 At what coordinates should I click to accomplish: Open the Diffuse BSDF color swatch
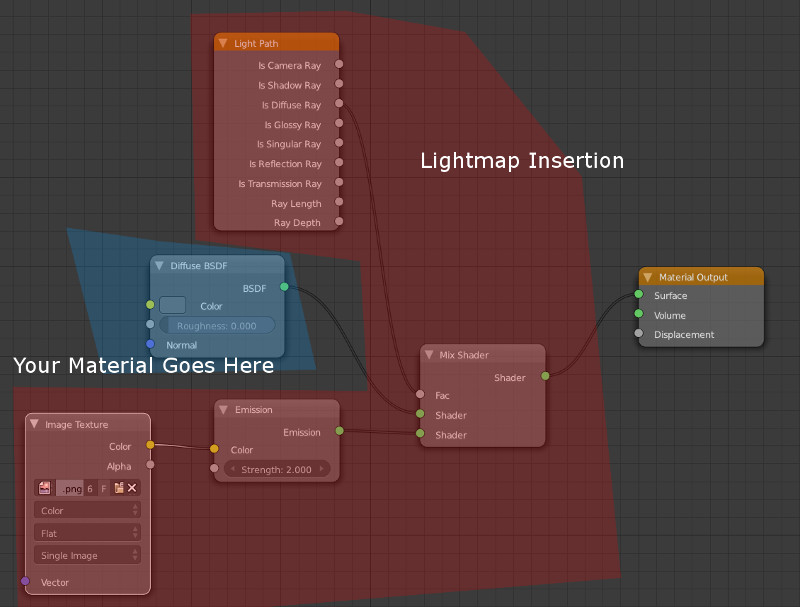(172, 305)
